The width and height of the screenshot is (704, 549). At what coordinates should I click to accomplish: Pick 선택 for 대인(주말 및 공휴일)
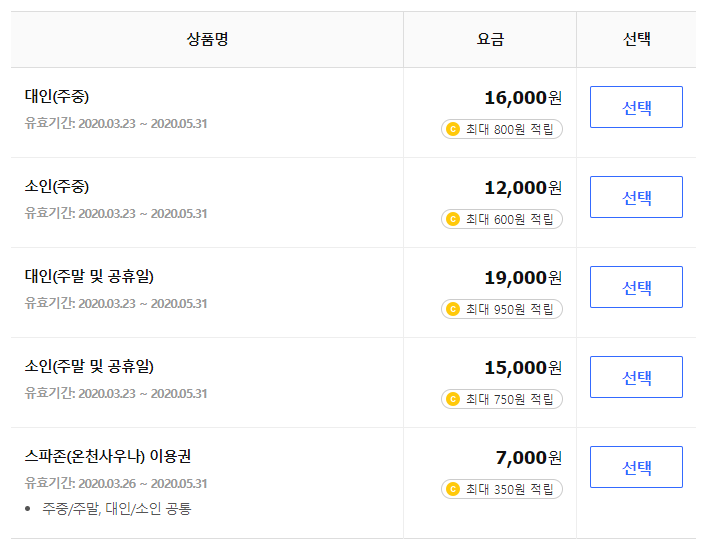636,287
